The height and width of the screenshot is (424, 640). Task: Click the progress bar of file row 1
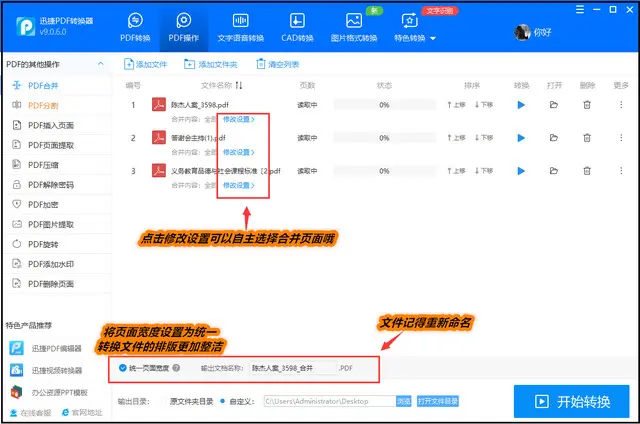point(384,105)
